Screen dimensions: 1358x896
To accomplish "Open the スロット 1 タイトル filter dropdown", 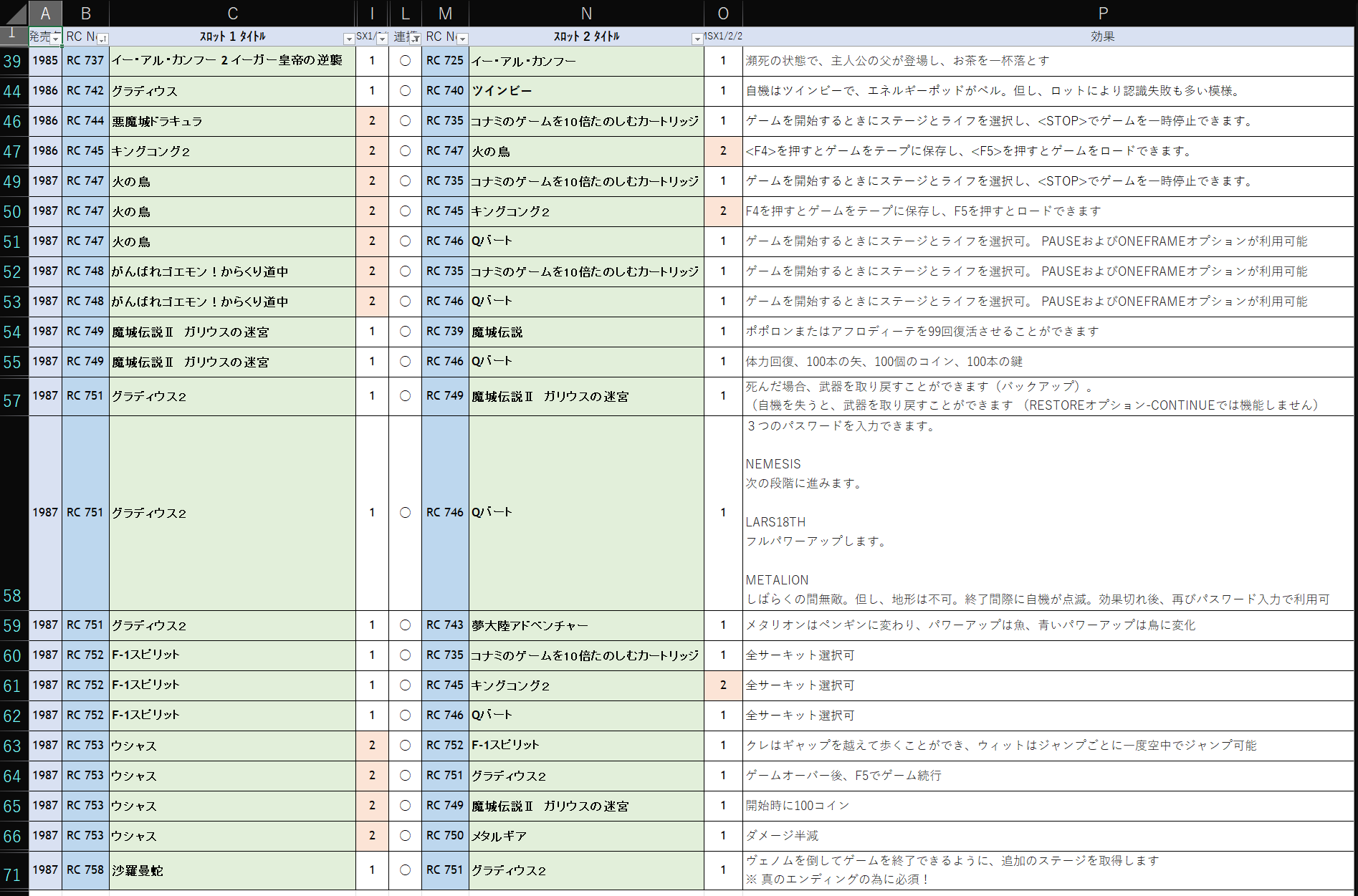I will click(x=349, y=39).
